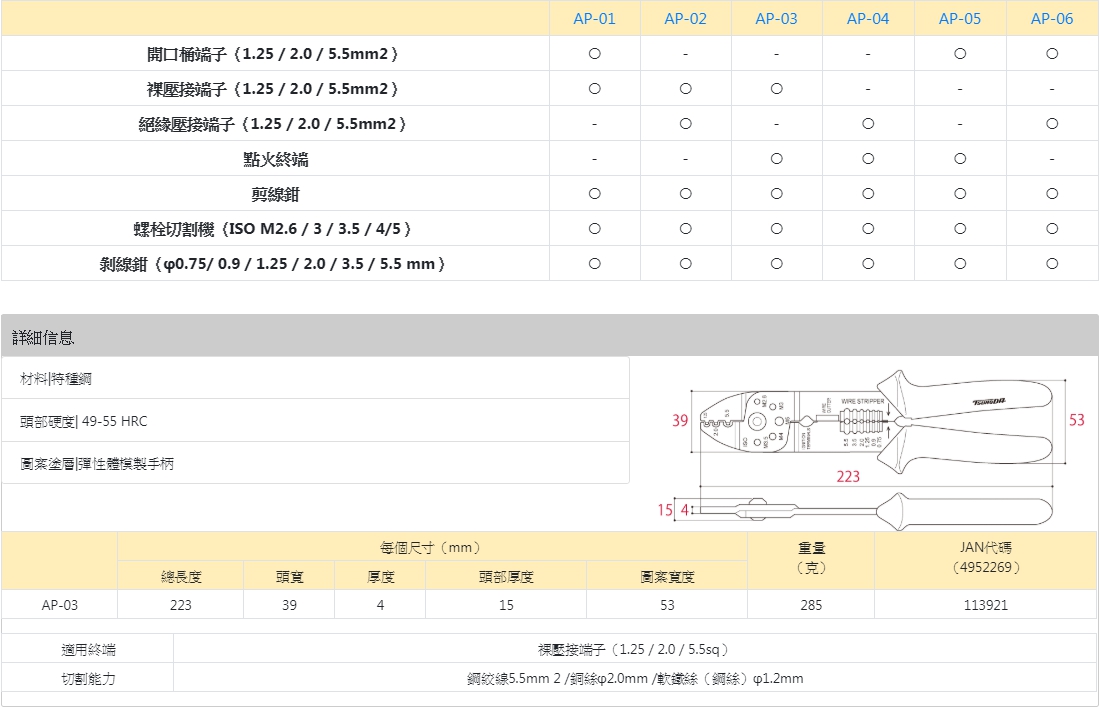This screenshot has height=708, width=1100.
Task: Click the 厚度 column header
Action: [380, 577]
